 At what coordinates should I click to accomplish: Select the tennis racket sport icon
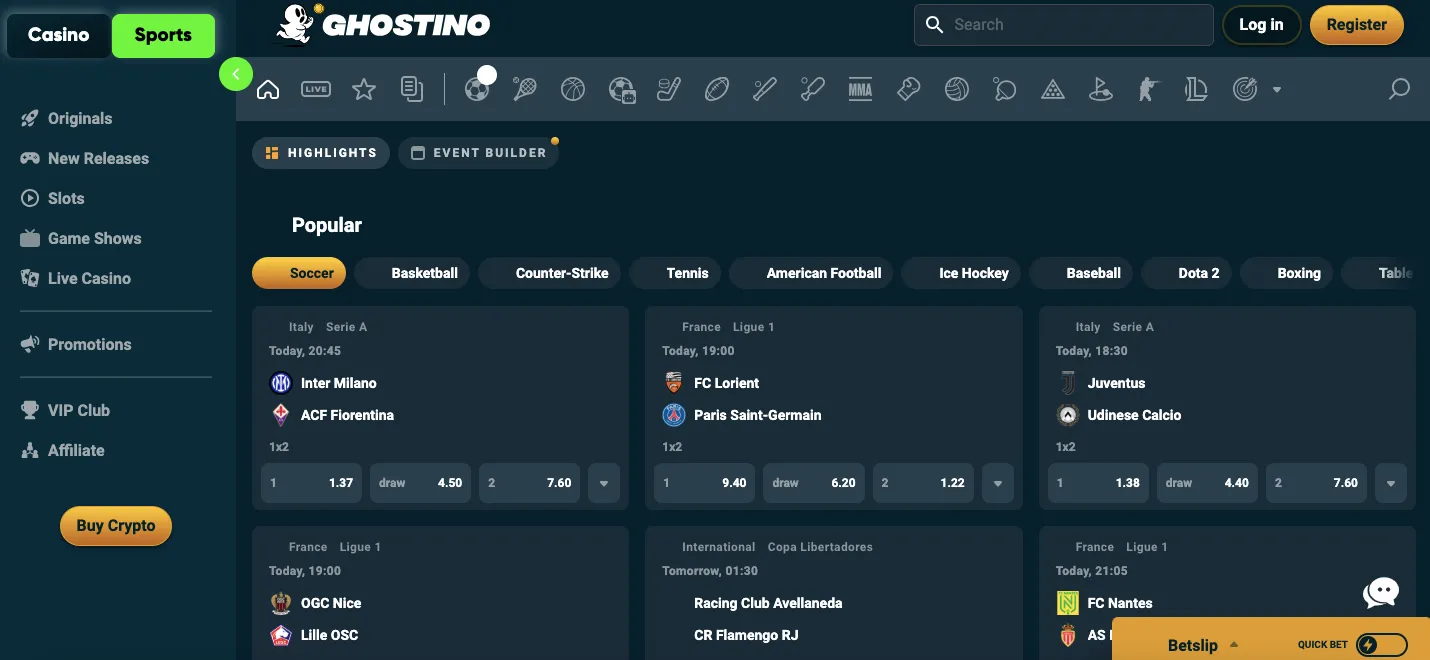(x=525, y=90)
